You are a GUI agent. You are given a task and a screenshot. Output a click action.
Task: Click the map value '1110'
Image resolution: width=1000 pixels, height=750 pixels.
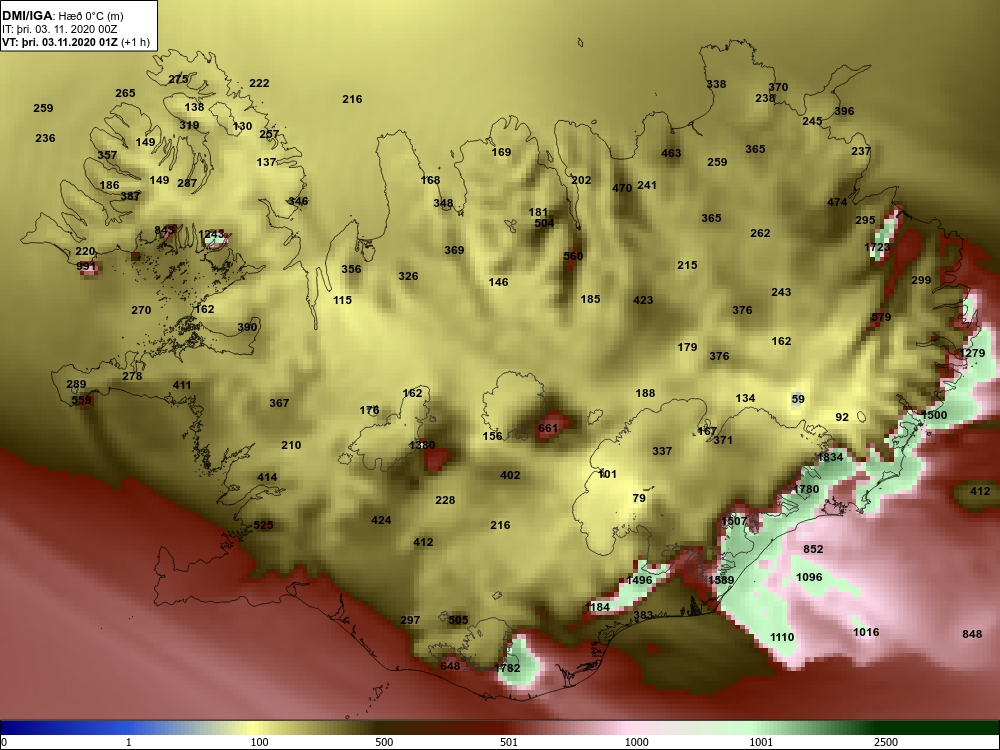[782, 637]
